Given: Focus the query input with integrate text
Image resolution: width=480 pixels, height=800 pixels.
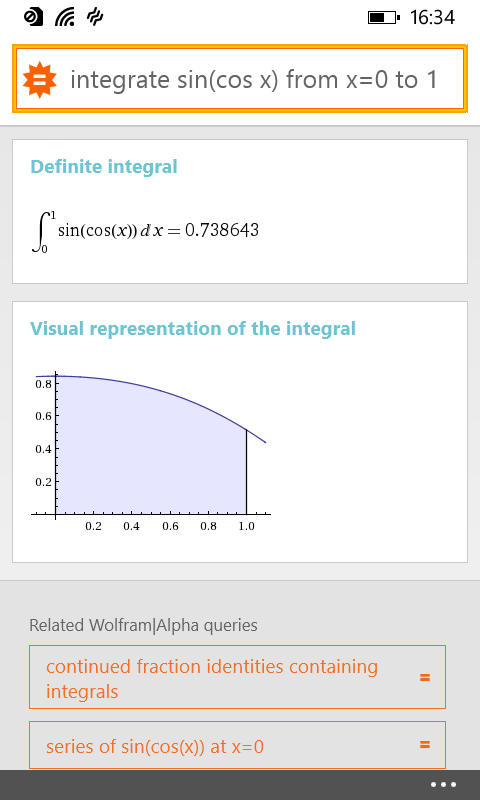Looking at the screenshot, I should pyautogui.click(x=240, y=79).
